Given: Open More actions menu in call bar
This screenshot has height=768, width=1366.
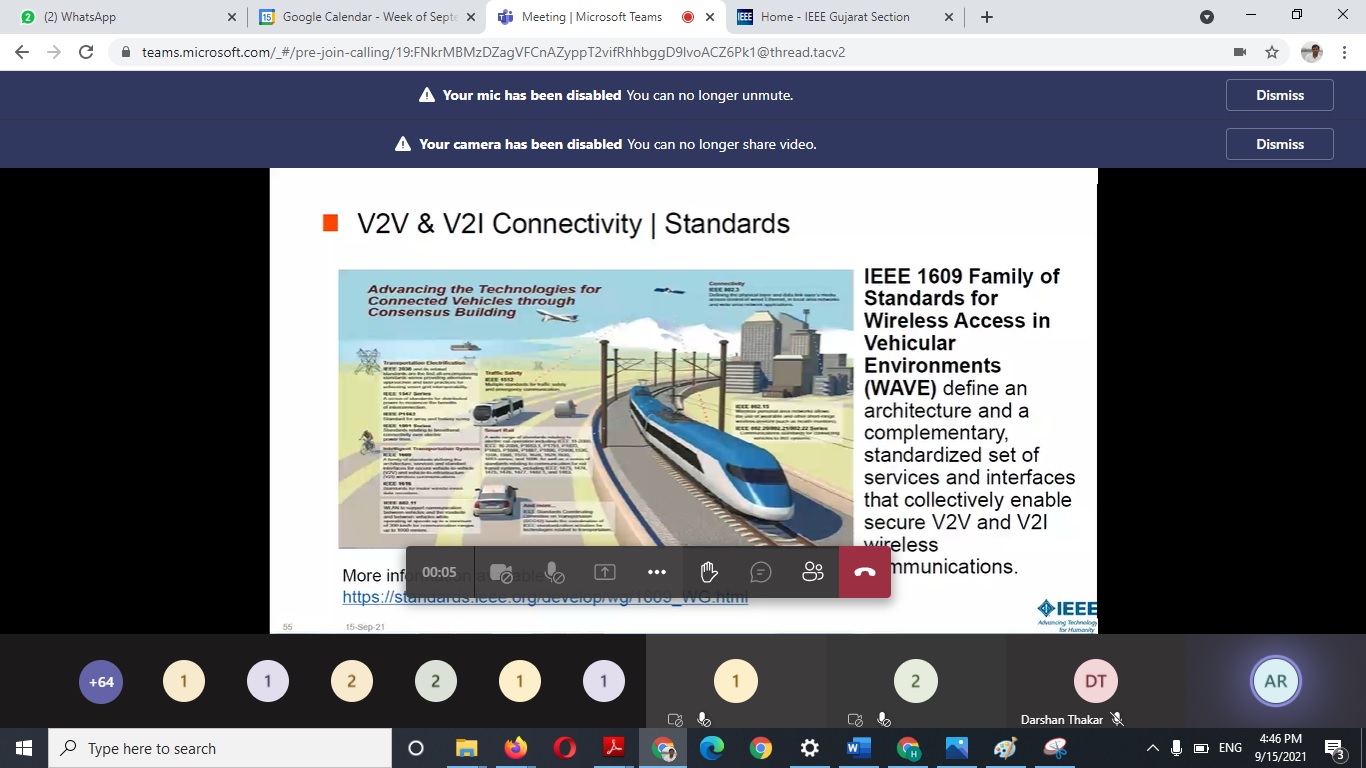Looking at the screenshot, I should (x=656, y=572).
